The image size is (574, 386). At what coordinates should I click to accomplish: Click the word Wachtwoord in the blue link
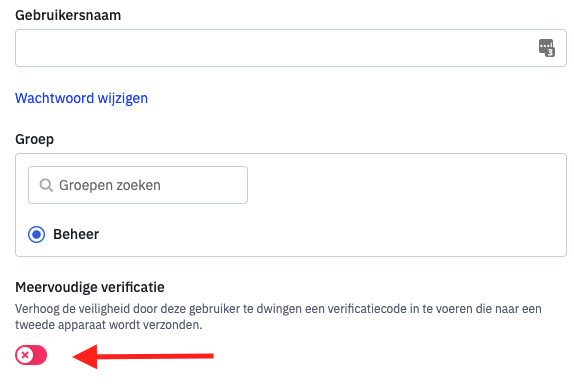[x=55, y=98]
